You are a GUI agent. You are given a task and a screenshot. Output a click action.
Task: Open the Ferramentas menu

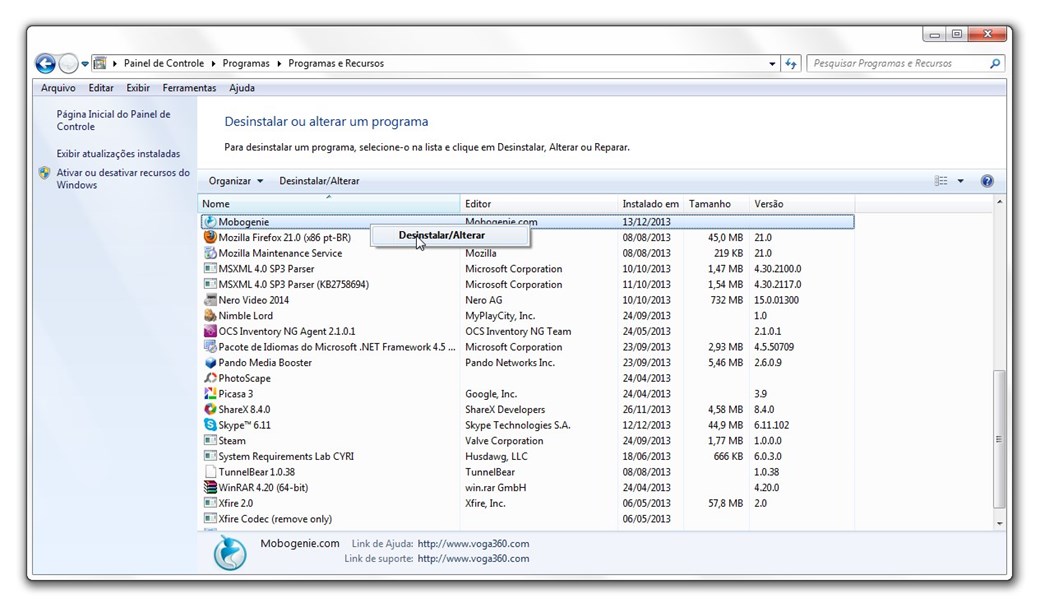click(x=189, y=88)
